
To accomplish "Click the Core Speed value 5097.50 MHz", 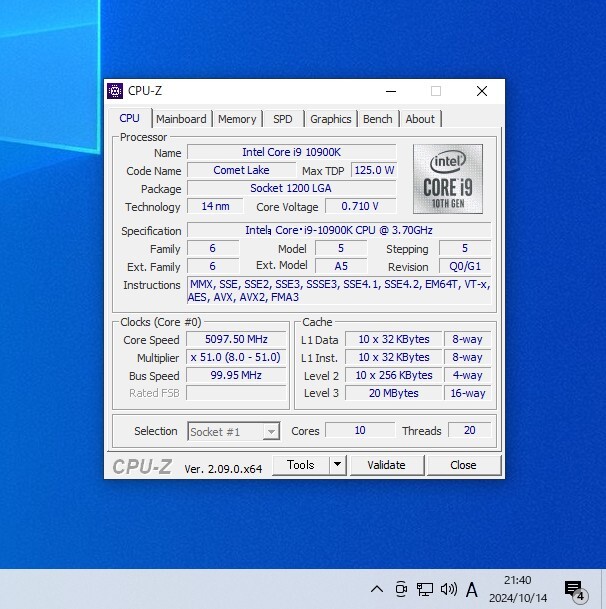I will [x=236, y=339].
